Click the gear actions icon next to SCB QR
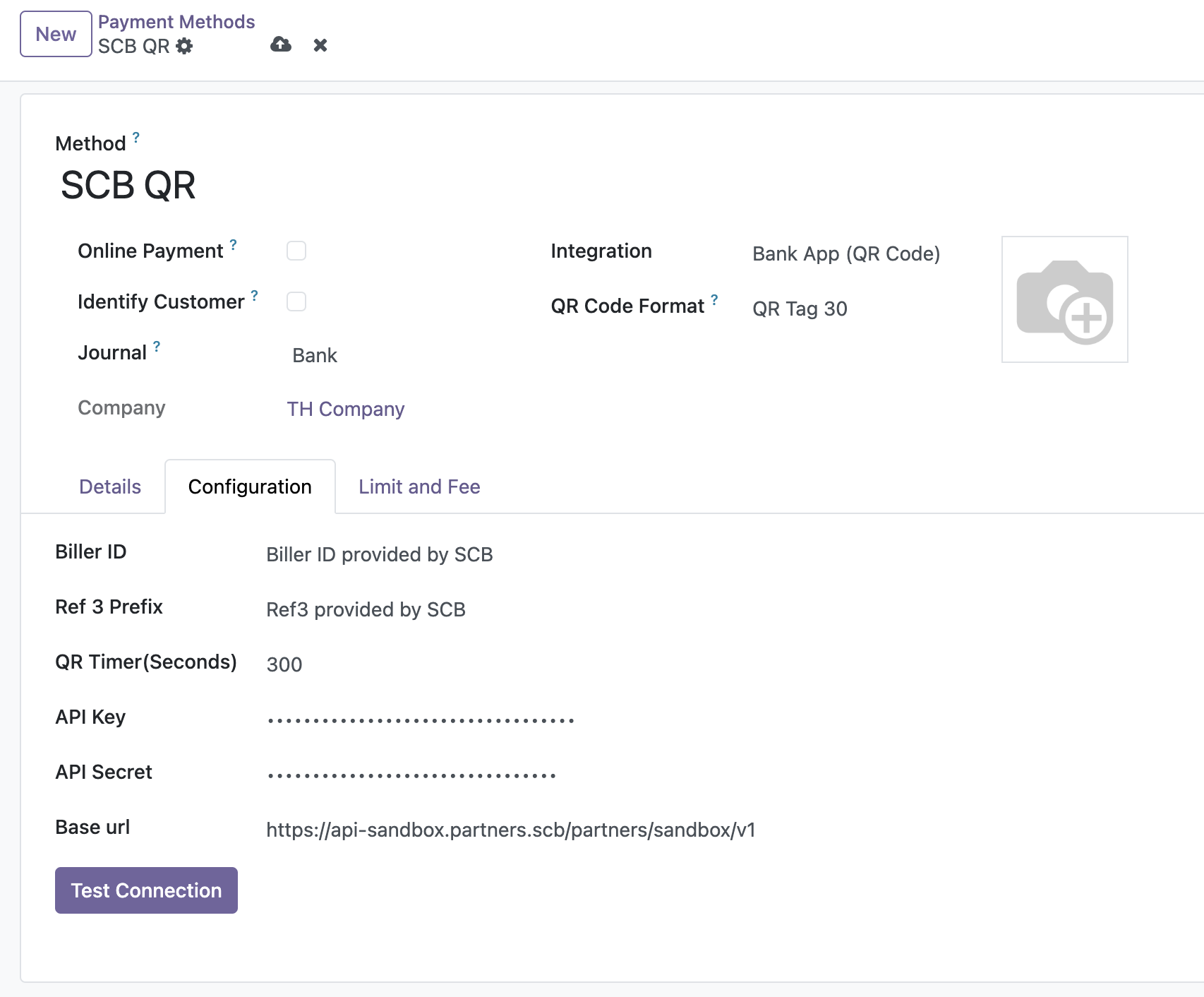 pos(184,46)
